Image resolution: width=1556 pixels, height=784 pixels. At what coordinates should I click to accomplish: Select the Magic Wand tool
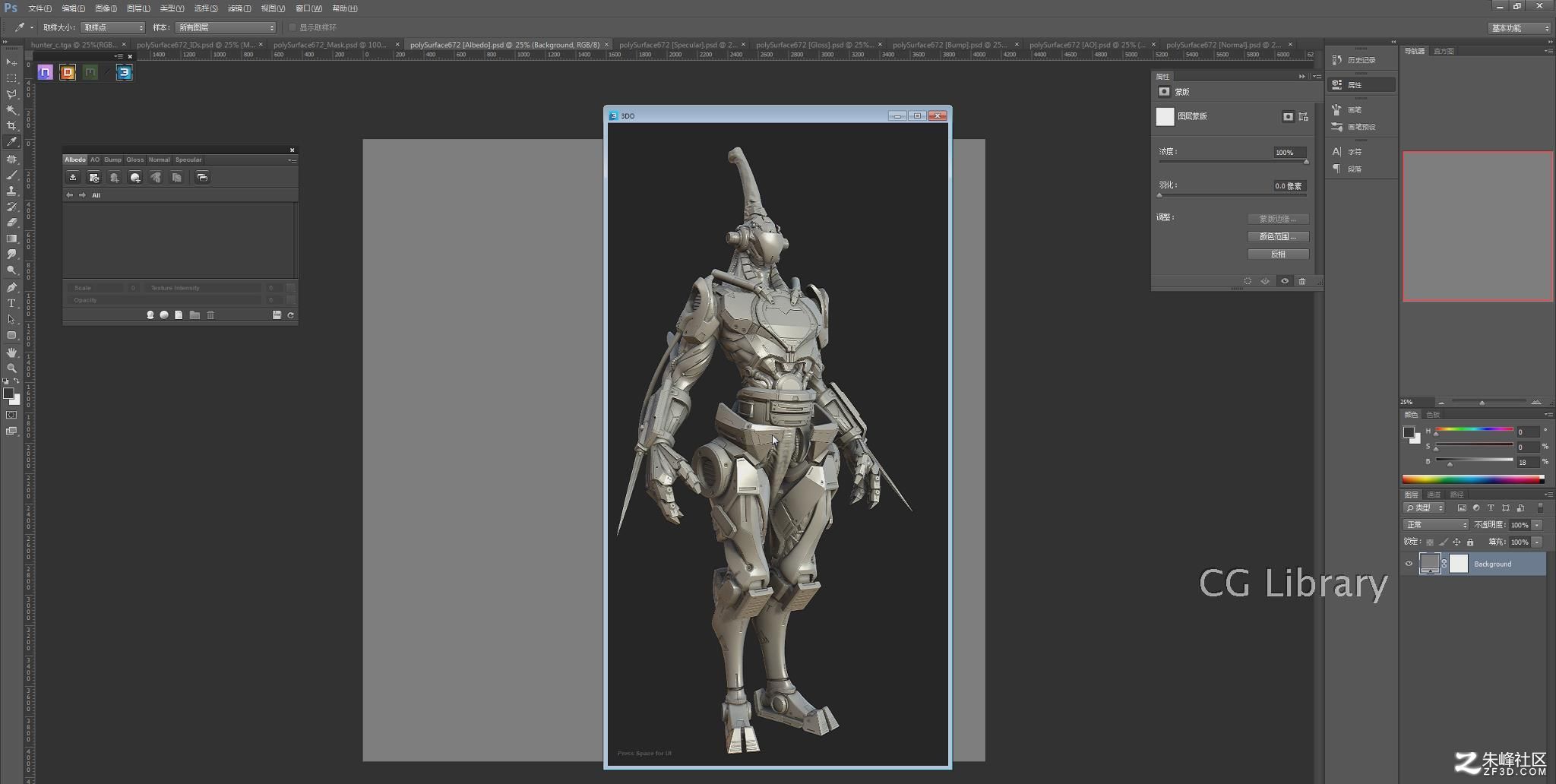click(11, 110)
